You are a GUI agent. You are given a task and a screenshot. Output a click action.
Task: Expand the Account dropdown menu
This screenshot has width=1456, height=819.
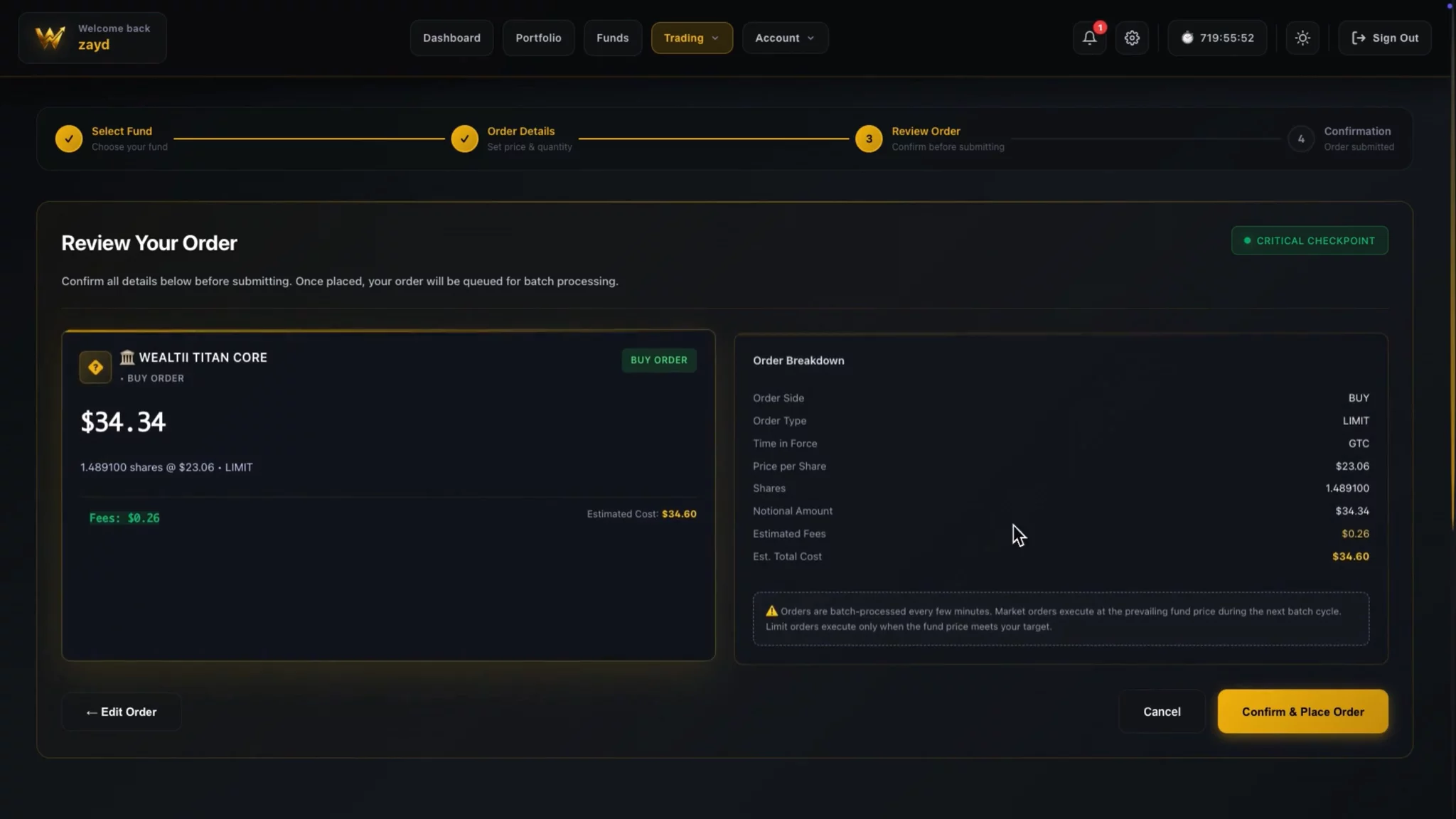coord(785,38)
